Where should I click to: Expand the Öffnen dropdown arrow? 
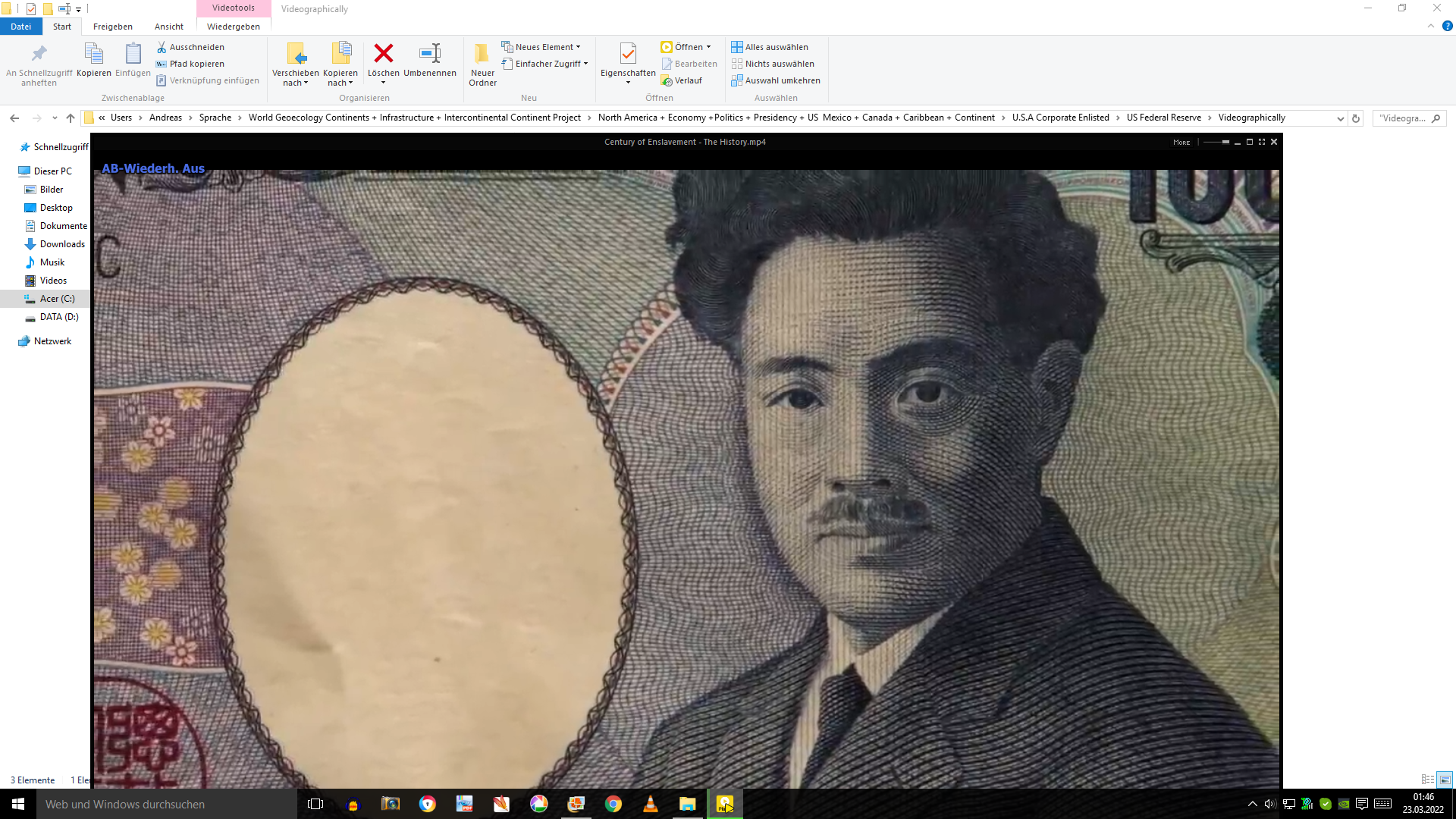point(708,47)
